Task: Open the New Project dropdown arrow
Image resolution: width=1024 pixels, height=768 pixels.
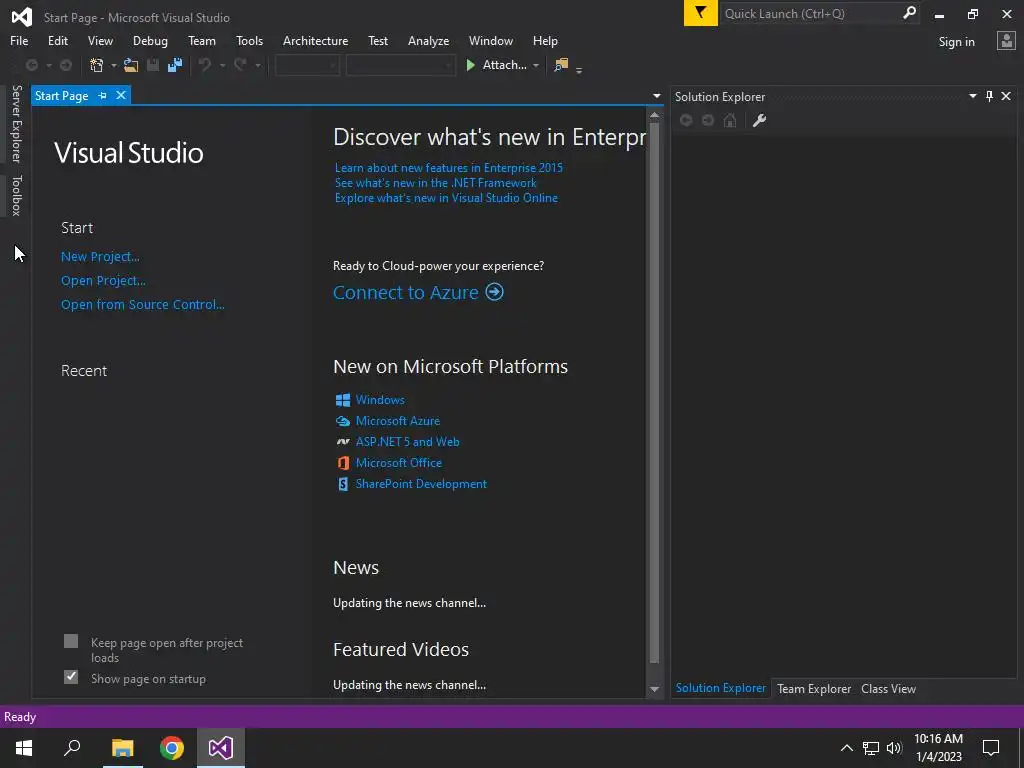Action: click(x=114, y=65)
